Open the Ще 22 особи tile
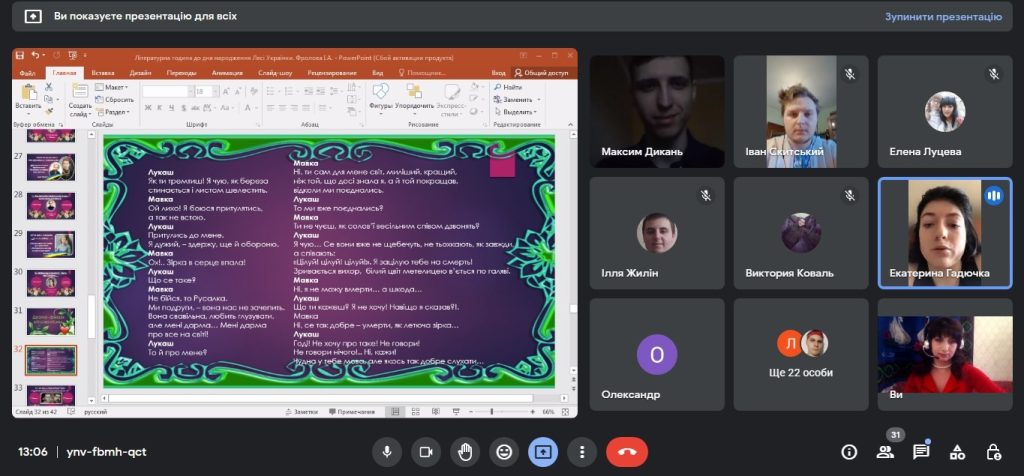The image size is (1024, 476). 803,353
